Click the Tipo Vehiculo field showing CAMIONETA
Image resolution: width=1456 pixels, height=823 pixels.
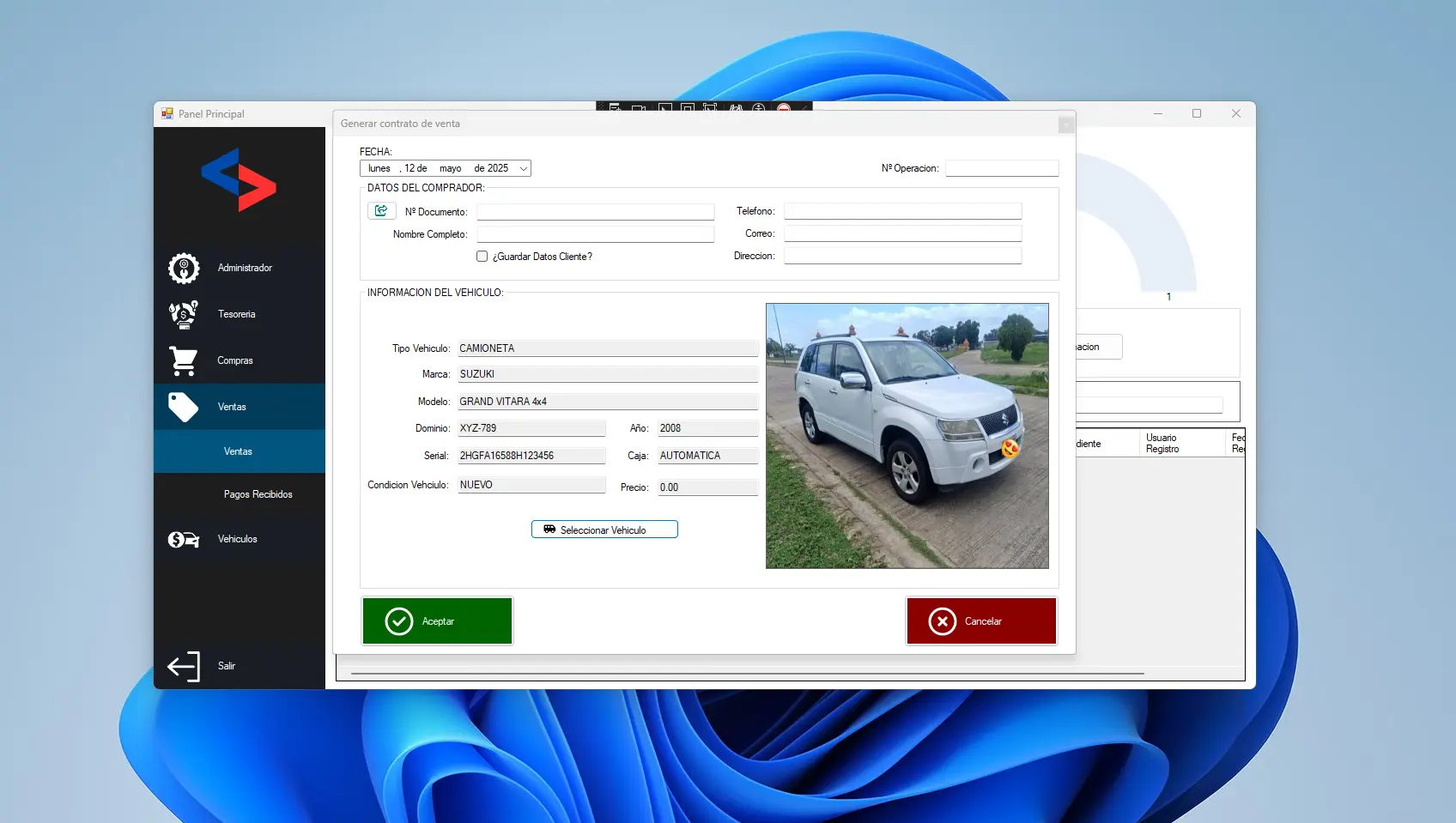608,348
